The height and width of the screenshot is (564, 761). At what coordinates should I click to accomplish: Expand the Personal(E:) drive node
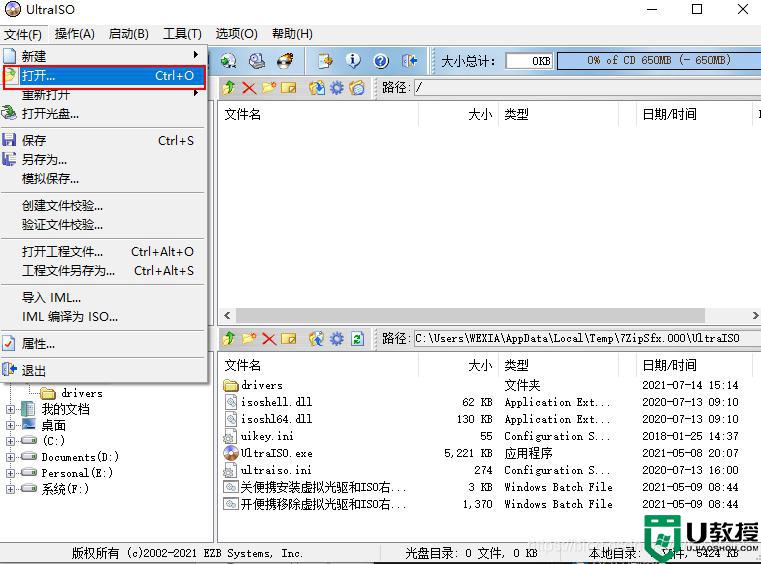[10, 473]
